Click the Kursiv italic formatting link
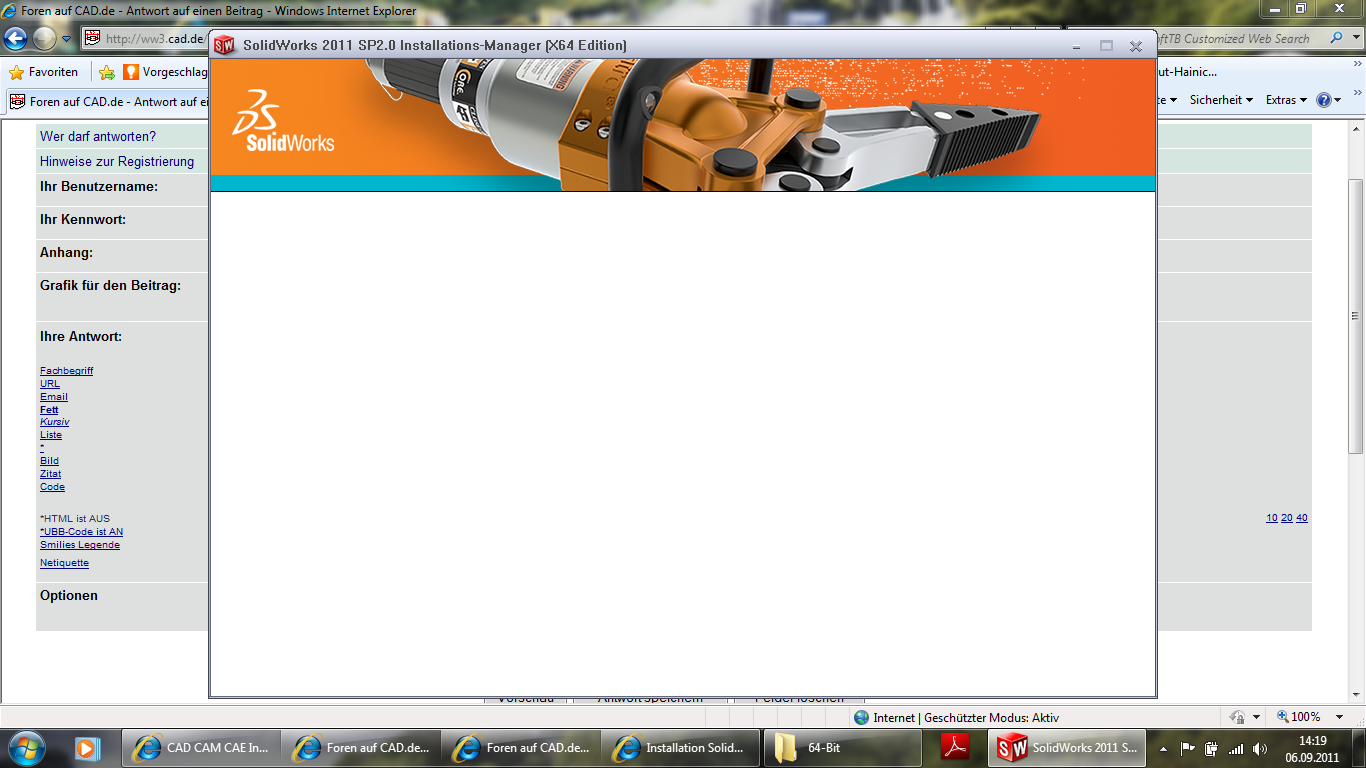The width and height of the screenshot is (1366, 768). tap(55, 422)
